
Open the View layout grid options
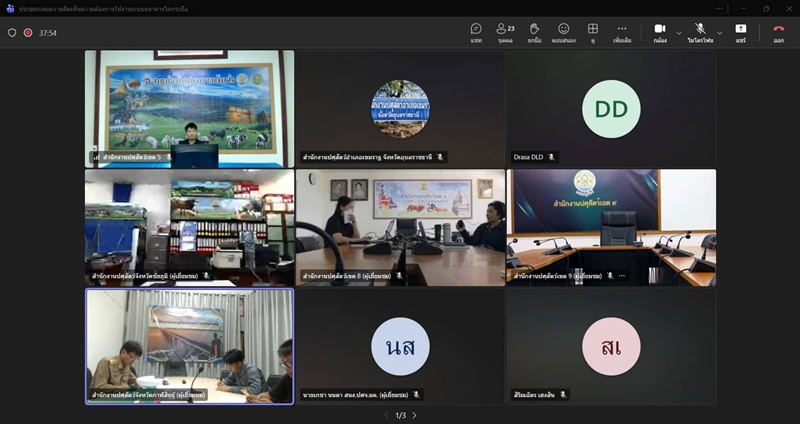tap(593, 32)
